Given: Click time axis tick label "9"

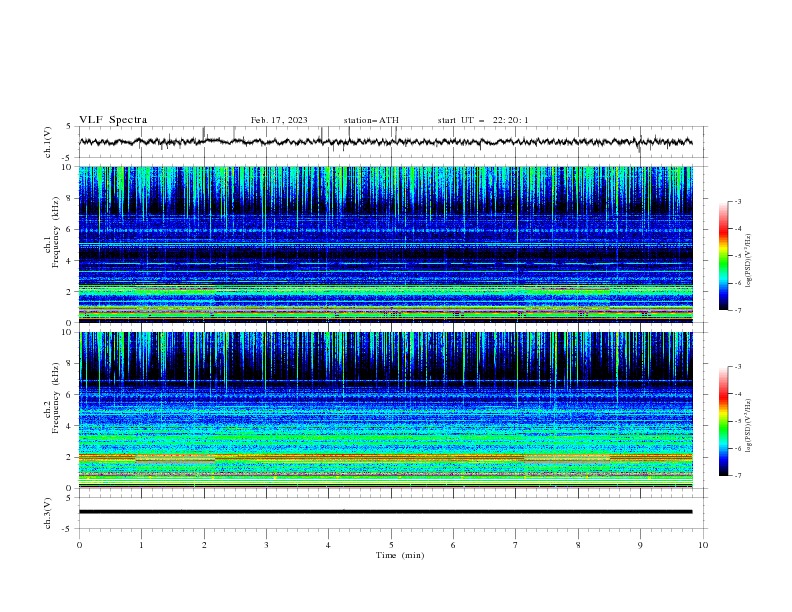Looking at the screenshot, I should (x=640, y=545).
